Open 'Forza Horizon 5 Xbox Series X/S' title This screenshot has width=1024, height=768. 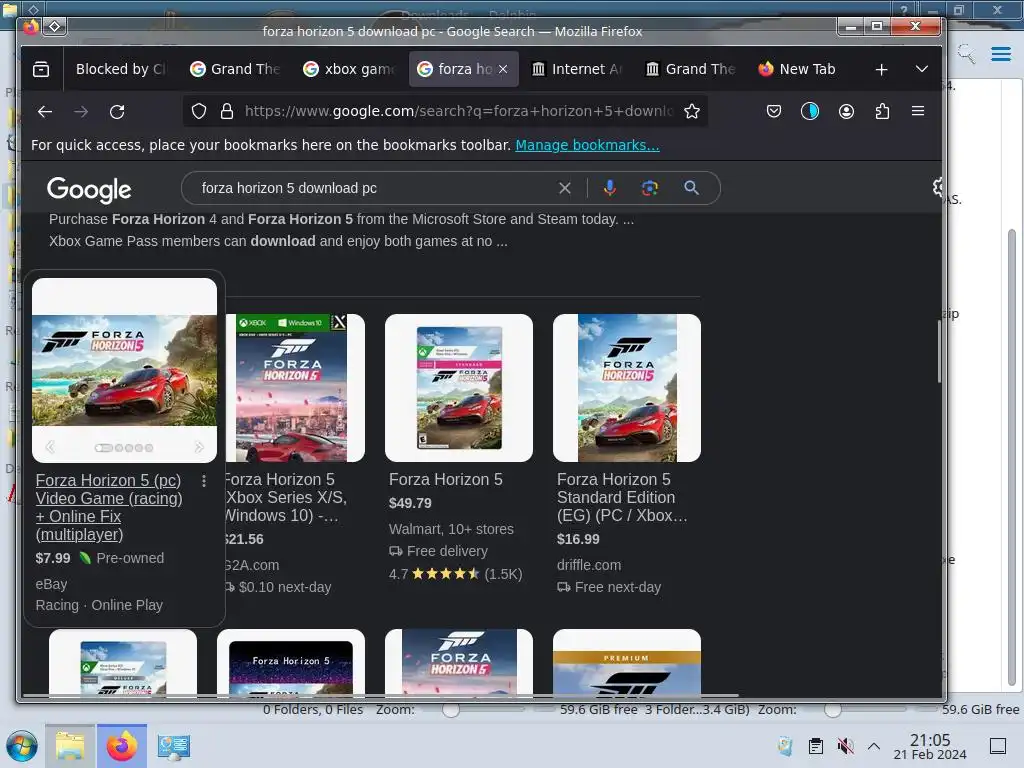tap(285, 498)
